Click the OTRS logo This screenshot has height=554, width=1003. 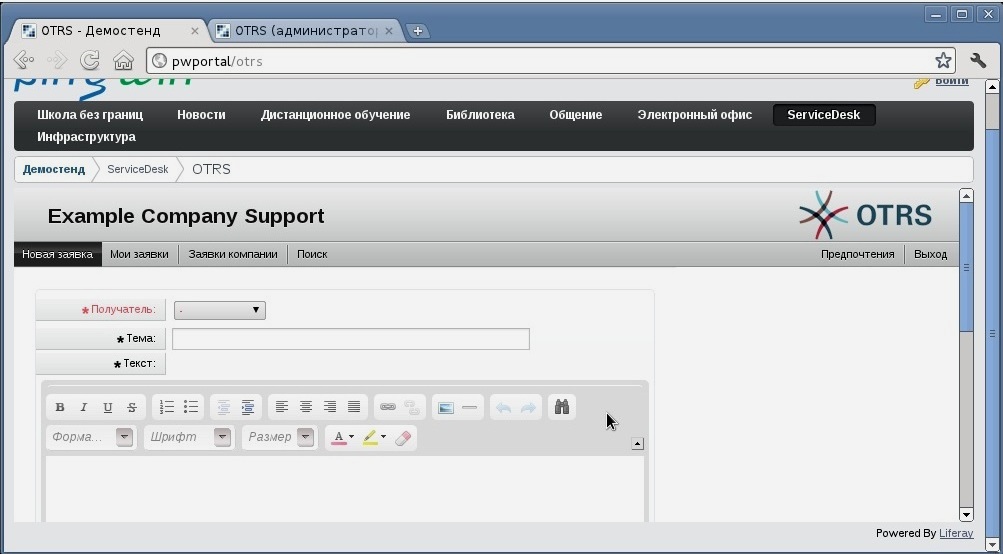click(x=865, y=216)
